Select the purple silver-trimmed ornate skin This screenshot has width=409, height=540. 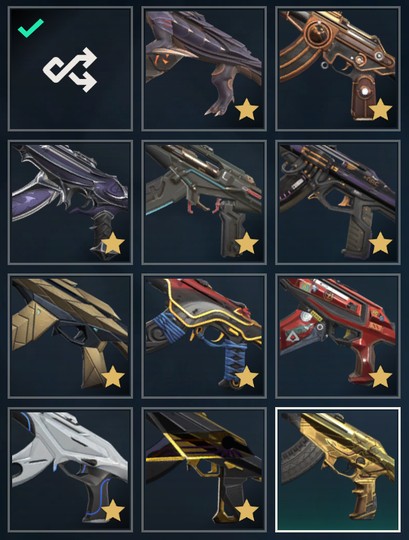pos(70,202)
